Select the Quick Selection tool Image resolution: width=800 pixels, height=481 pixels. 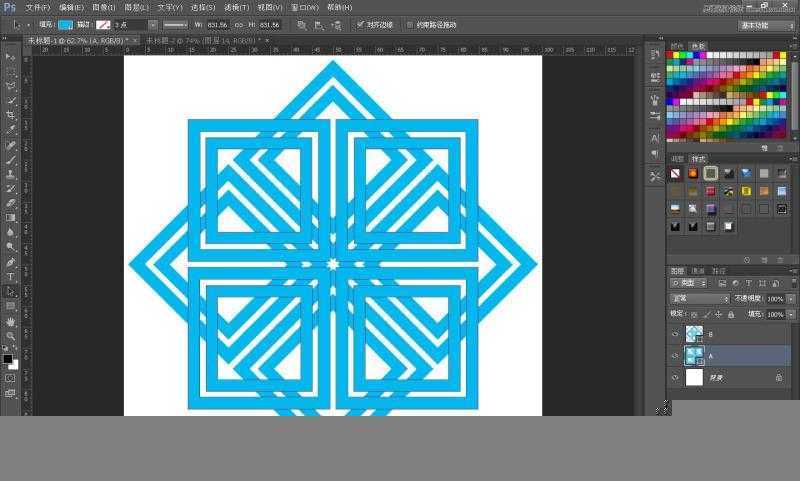coord(10,100)
